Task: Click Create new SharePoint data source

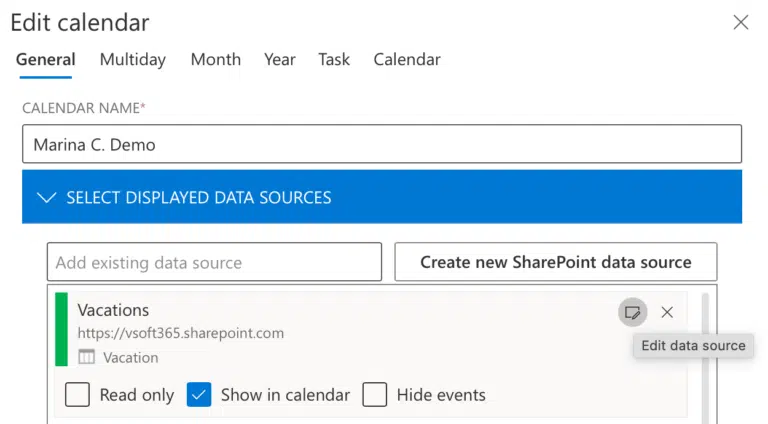Action: tap(556, 262)
